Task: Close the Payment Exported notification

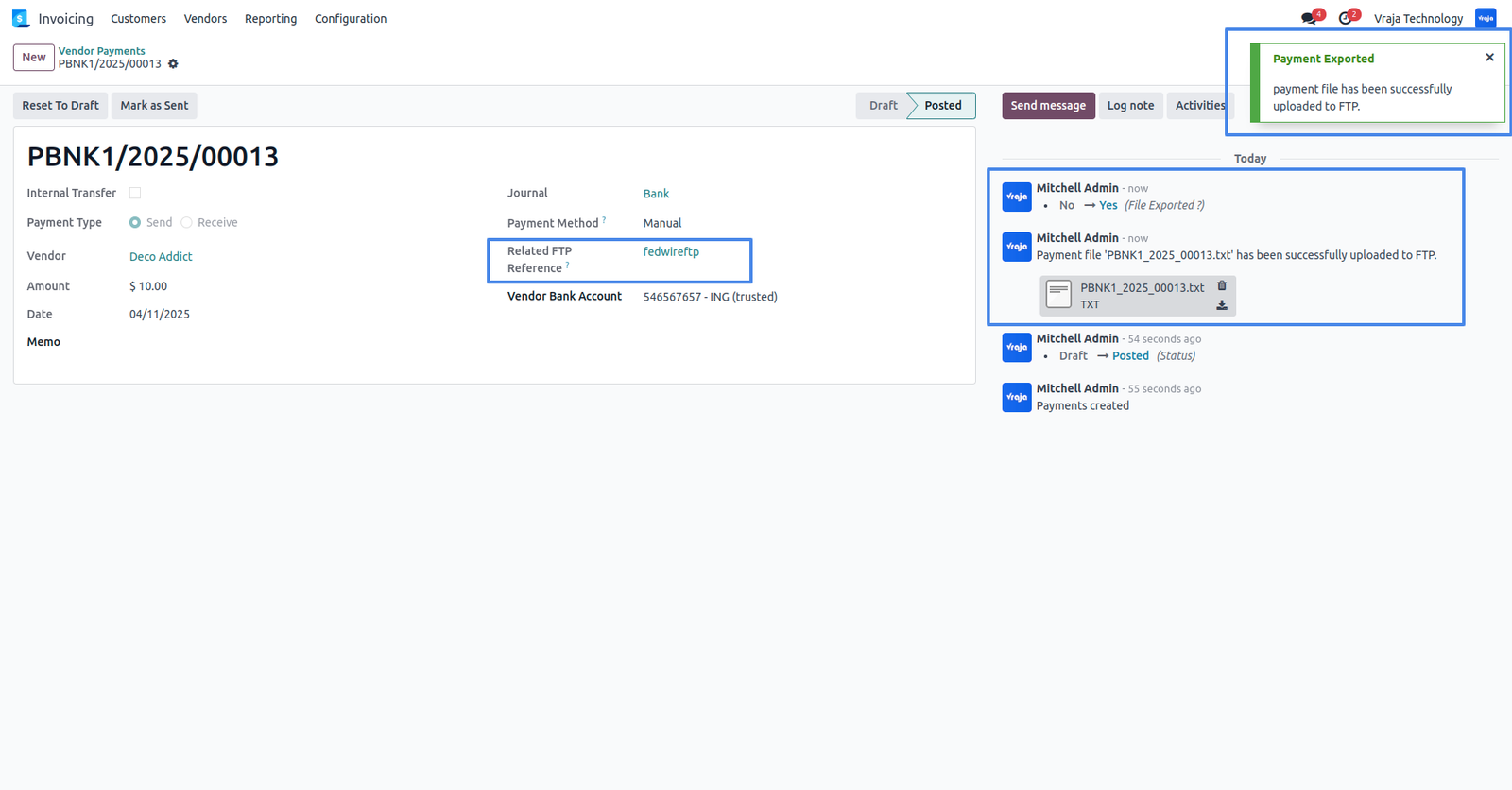Action: pyautogui.click(x=1489, y=58)
